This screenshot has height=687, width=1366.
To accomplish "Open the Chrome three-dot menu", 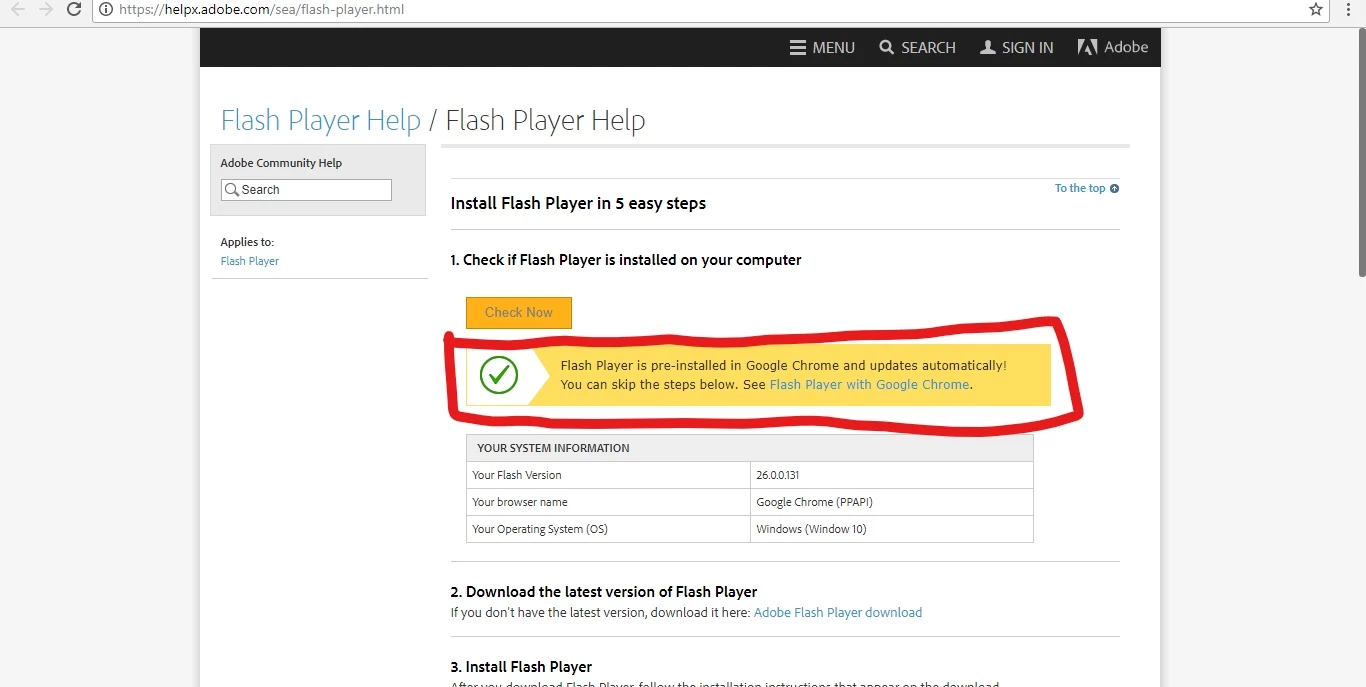I will tap(1349, 9).
